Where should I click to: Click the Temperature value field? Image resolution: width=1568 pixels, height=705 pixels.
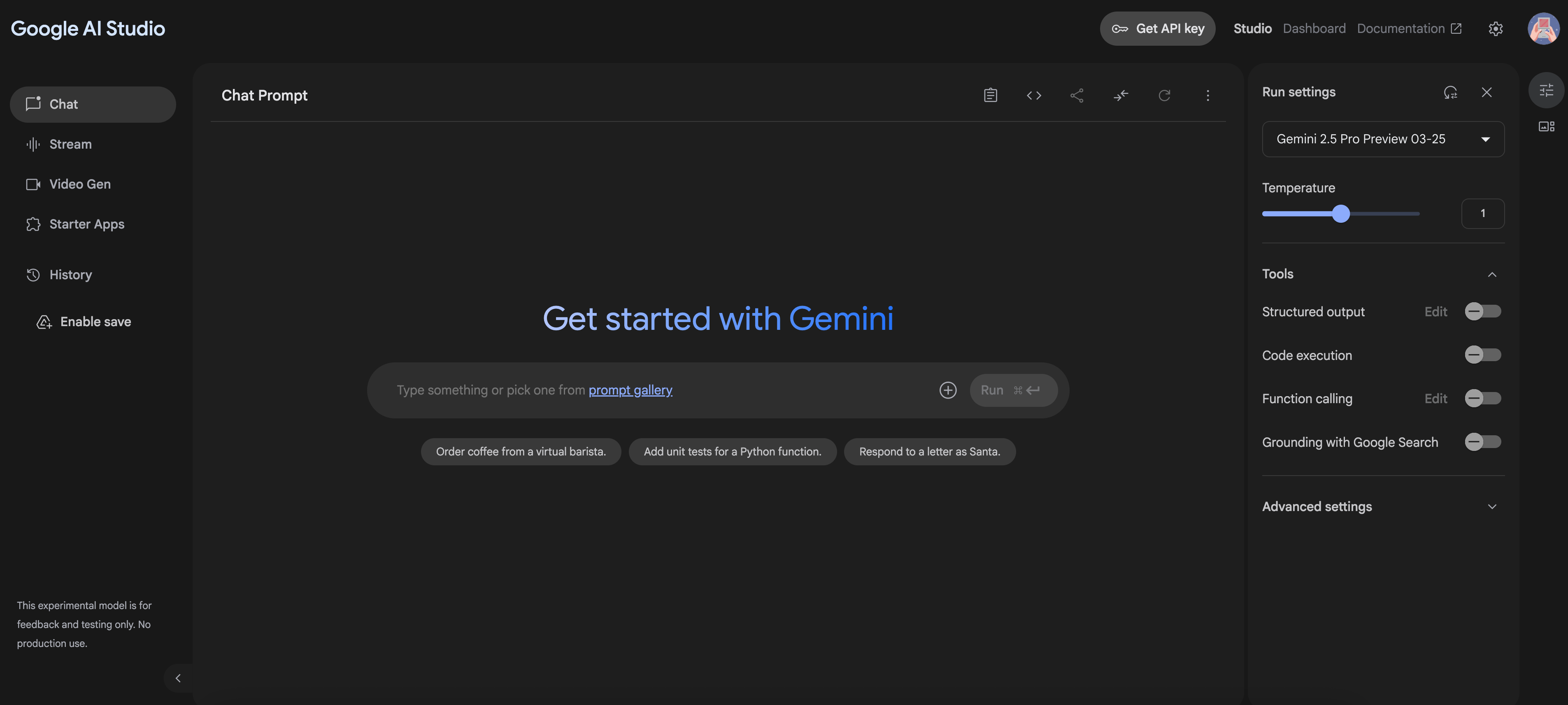click(x=1483, y=214)
